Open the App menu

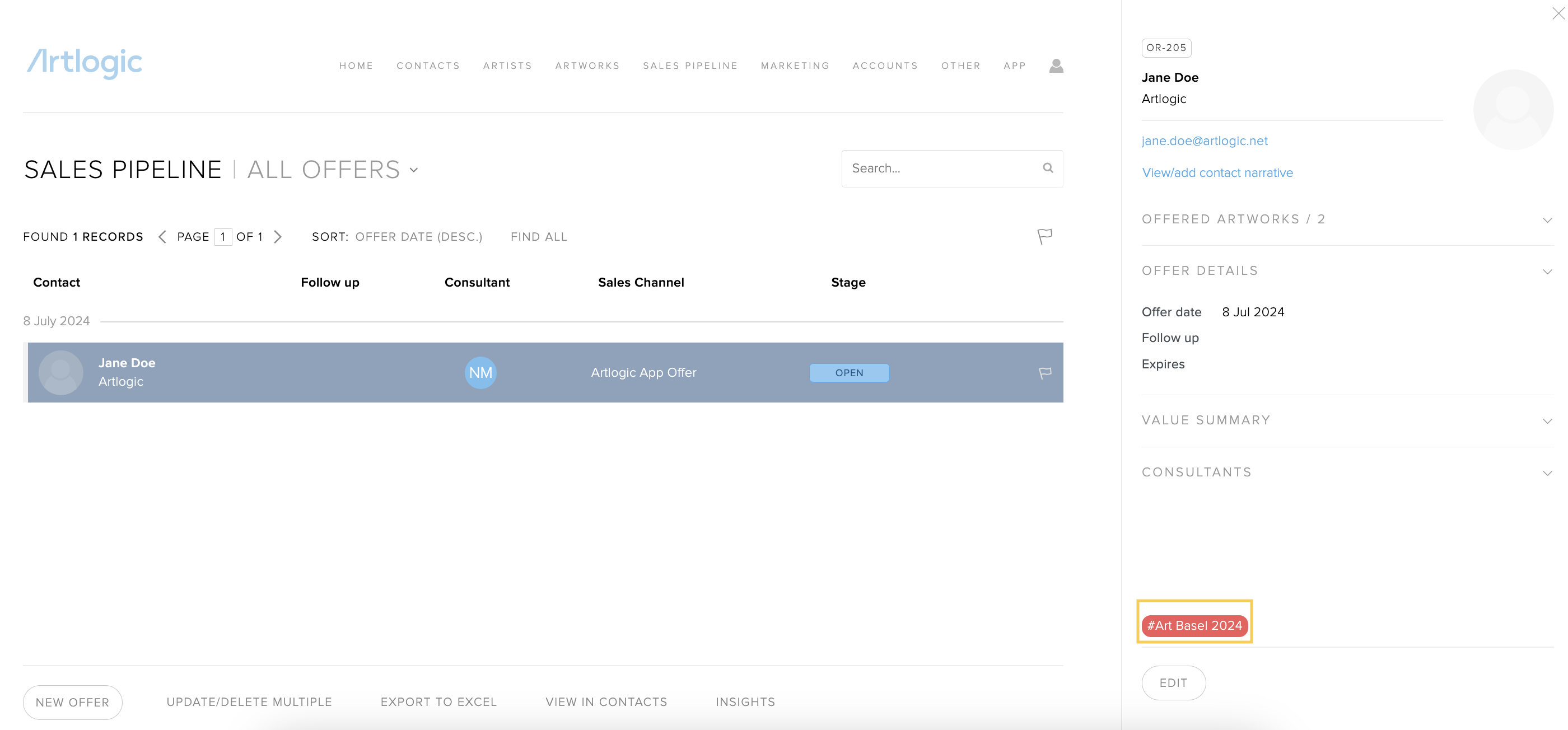pos(1014,65)
